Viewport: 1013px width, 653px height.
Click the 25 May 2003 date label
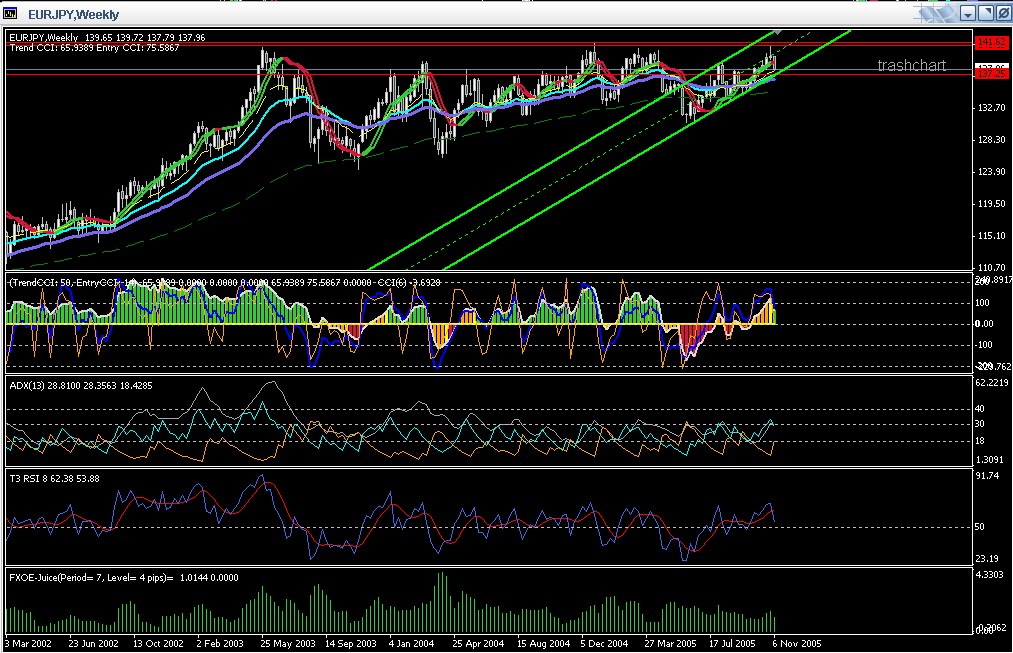coord(287,643)
